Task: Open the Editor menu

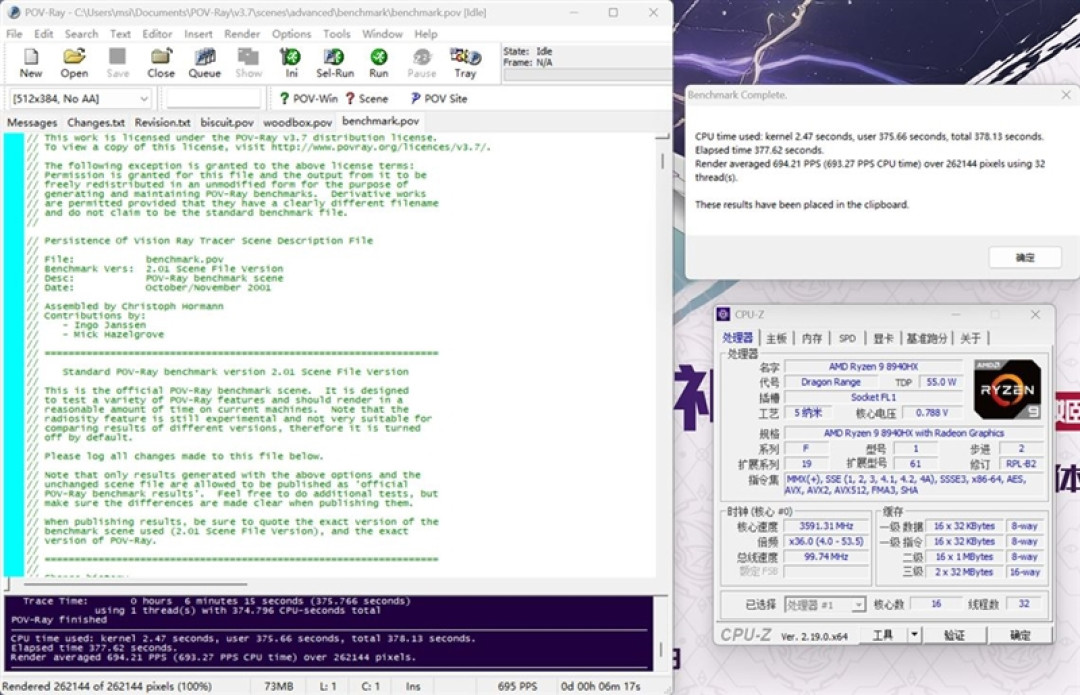Action: (x=157, y=34)
